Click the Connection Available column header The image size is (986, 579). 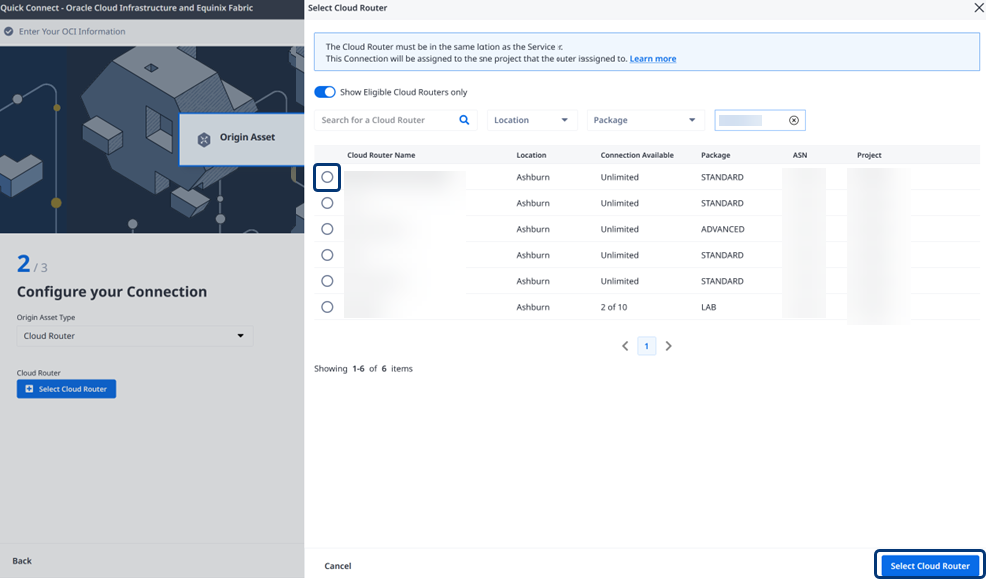pos(637,155)
